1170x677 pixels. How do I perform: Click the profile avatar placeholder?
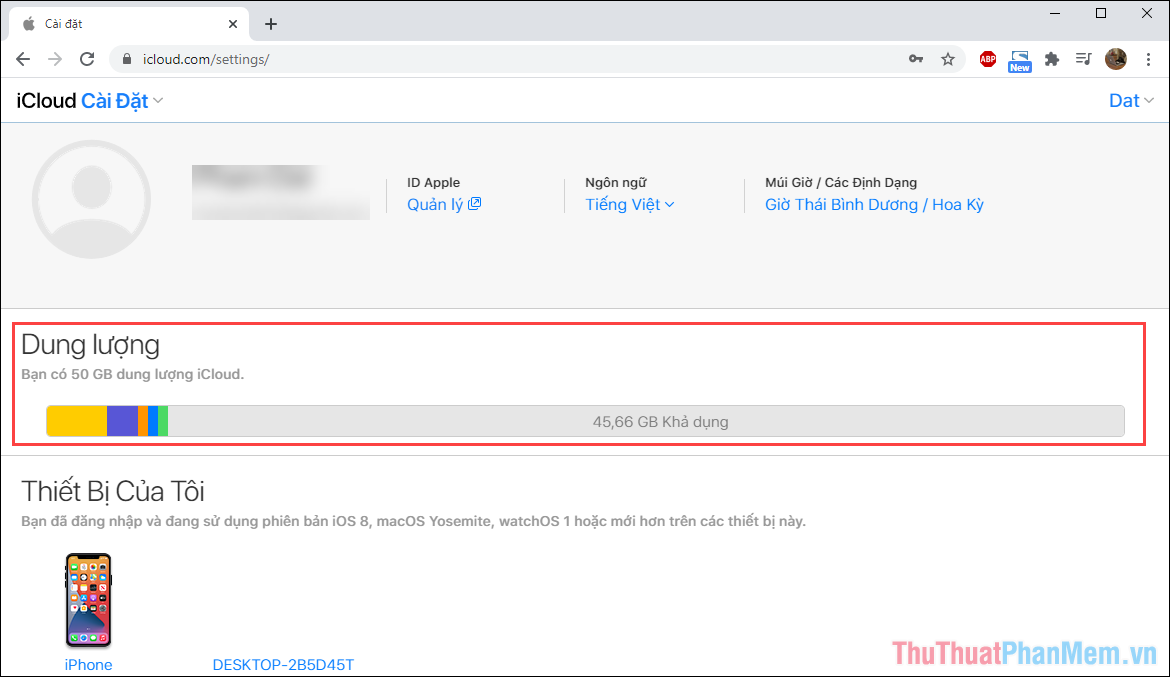91,199
